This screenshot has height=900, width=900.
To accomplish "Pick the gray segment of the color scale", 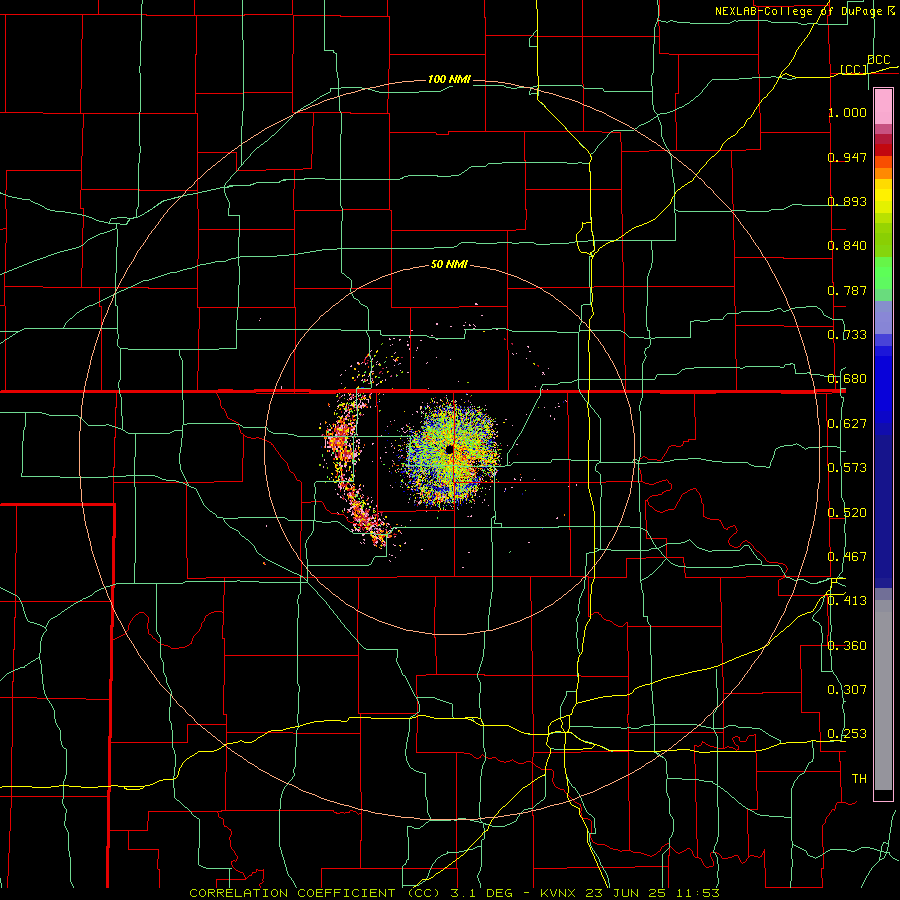I will coord(883,695).
